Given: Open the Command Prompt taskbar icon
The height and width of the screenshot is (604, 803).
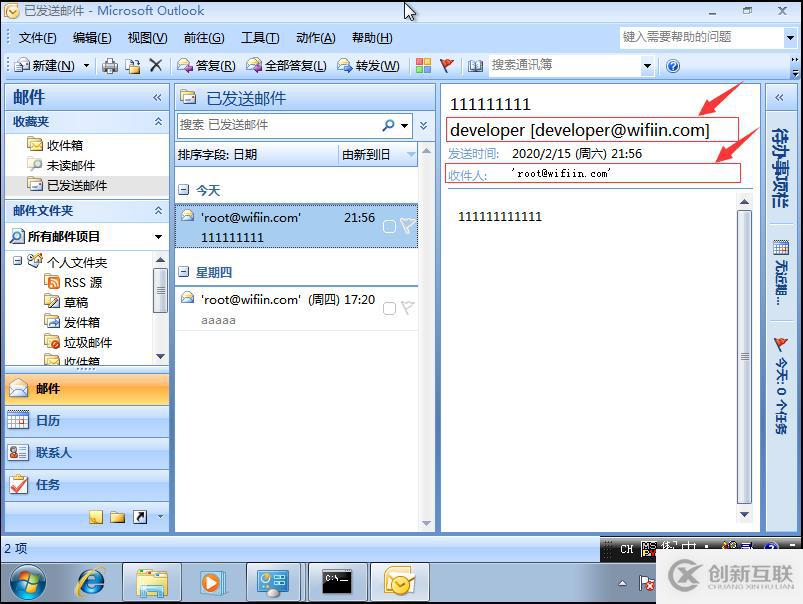Looking at the screenshot, I should (x=336, y=582).
